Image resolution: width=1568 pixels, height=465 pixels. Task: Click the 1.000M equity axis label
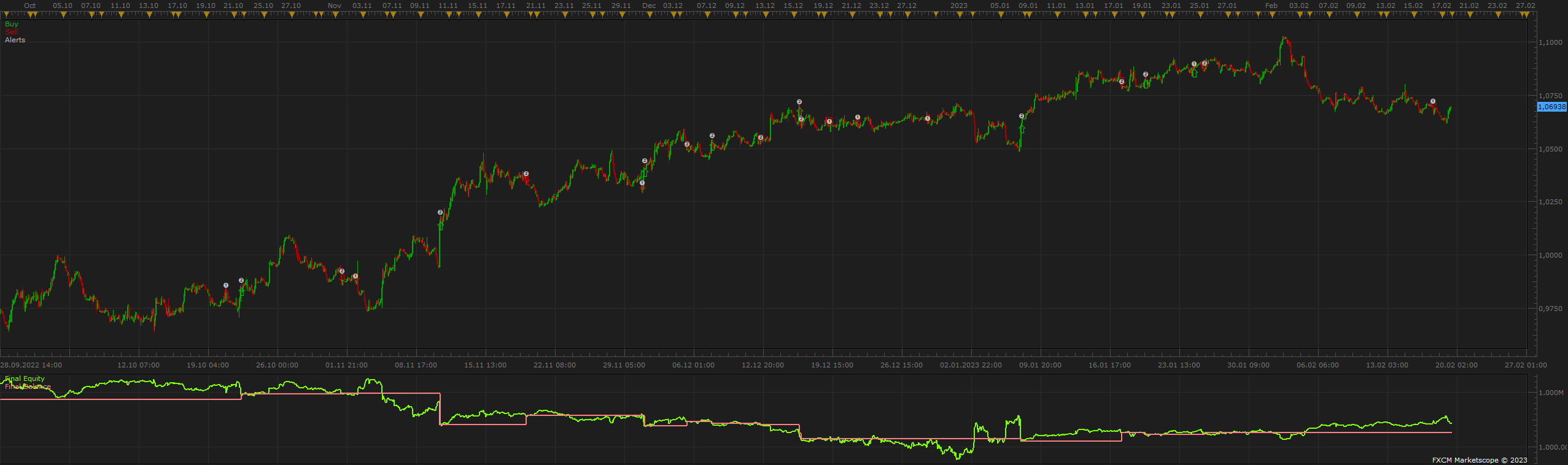tap(1551, 393)
